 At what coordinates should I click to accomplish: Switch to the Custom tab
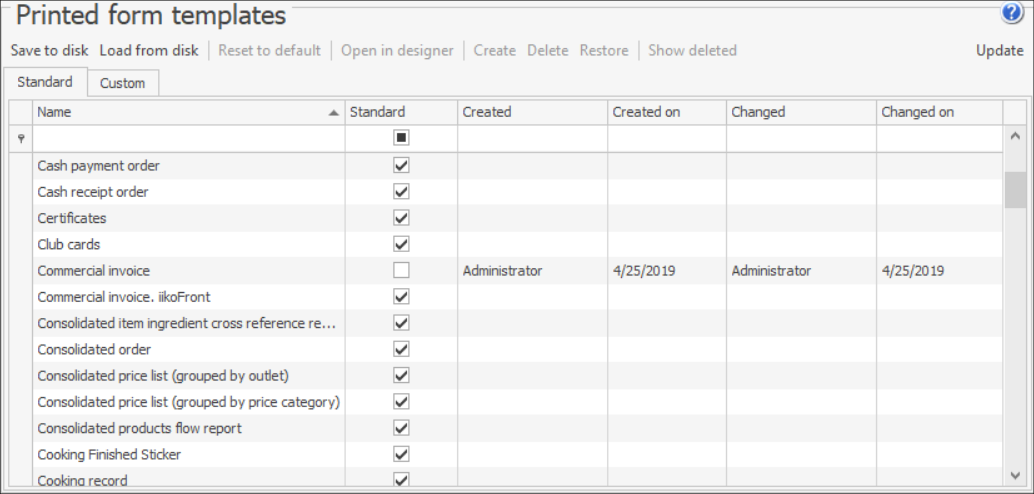[122, 83]
